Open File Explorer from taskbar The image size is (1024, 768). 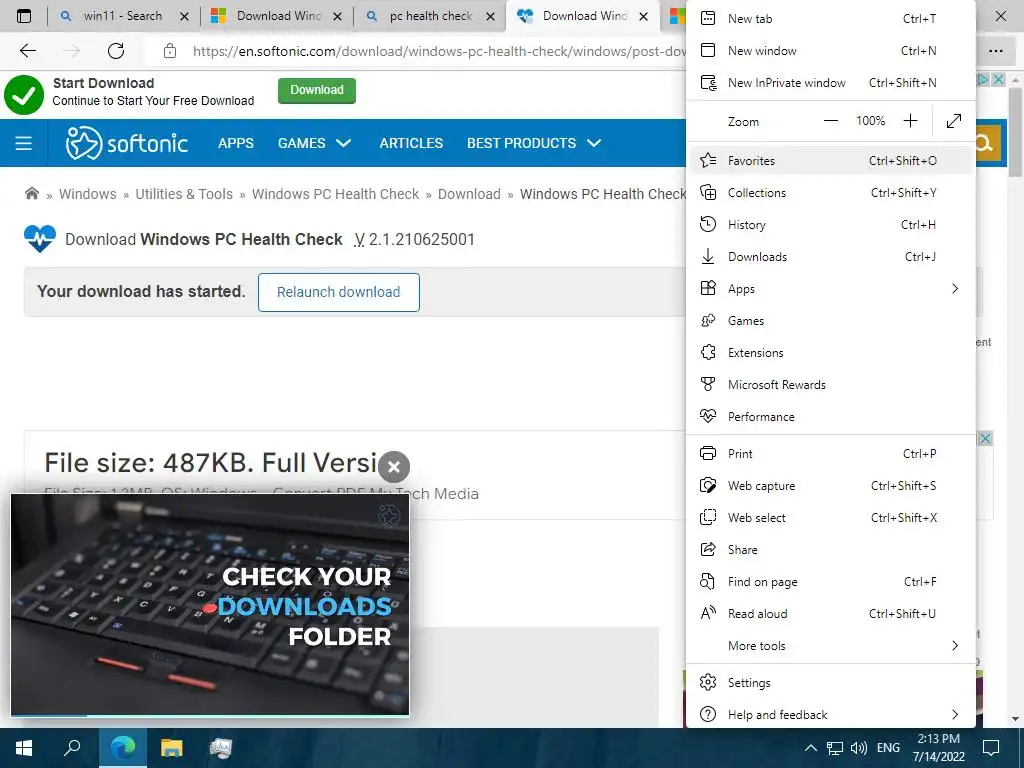pos(172,748)
